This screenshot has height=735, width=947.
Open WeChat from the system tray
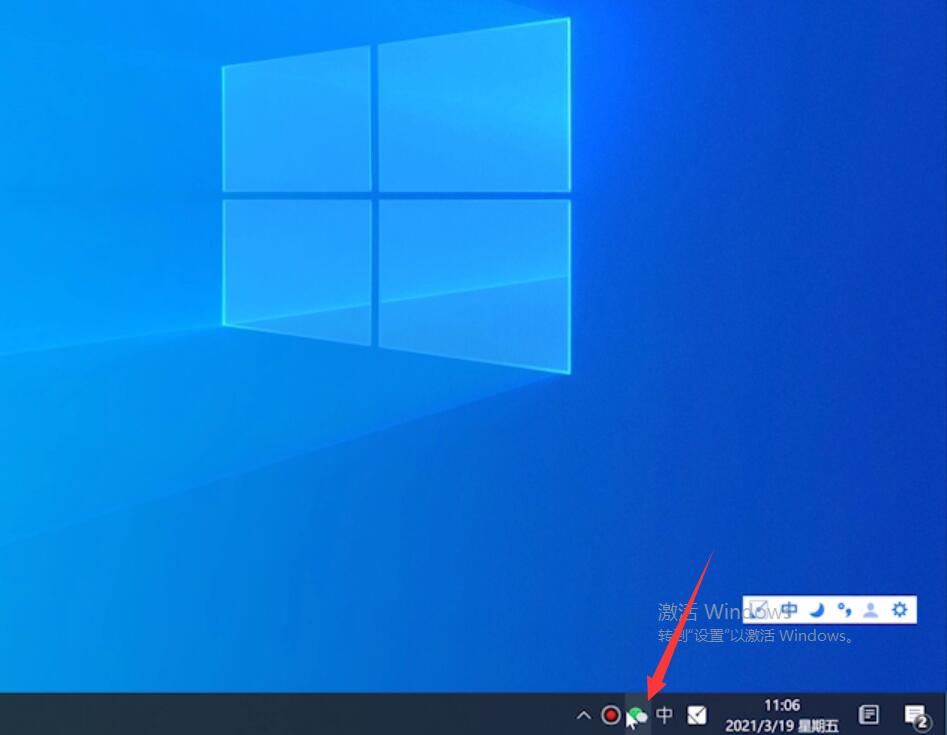click(x=638, y=716)
